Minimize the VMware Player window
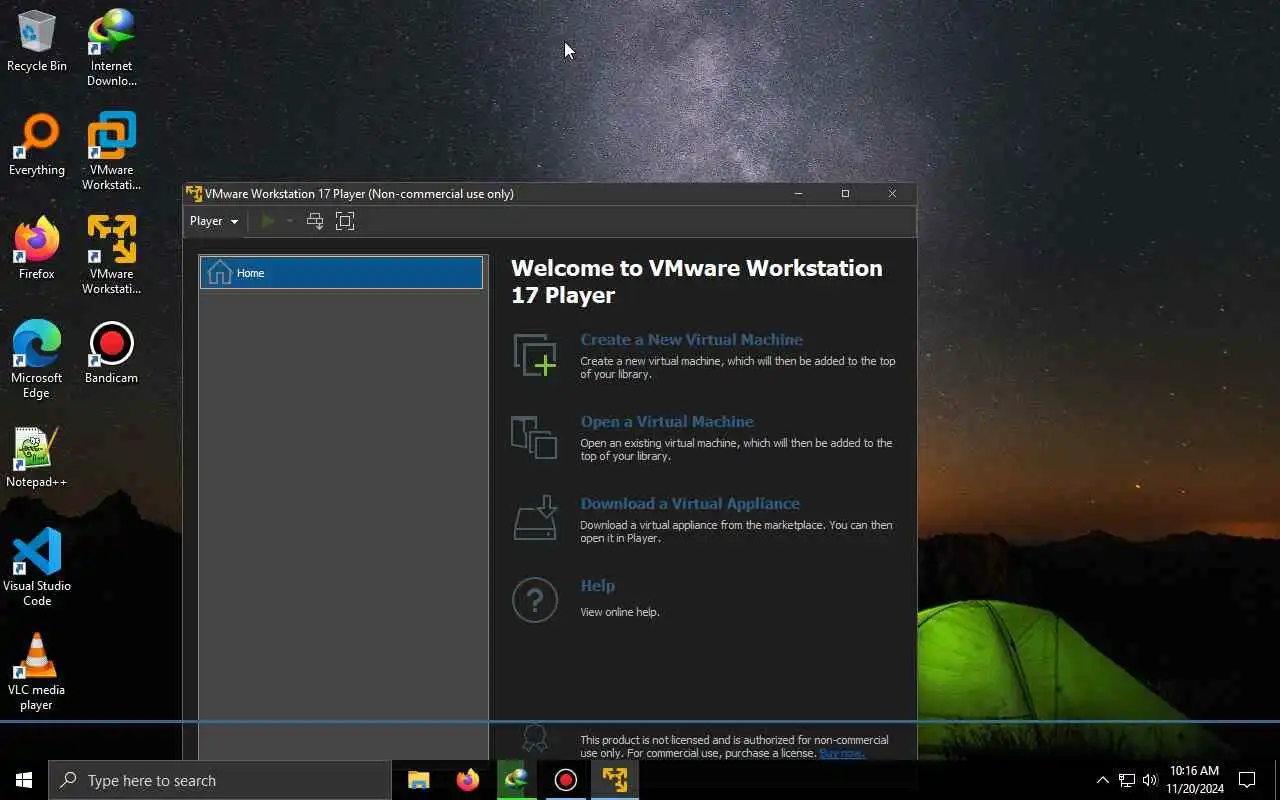Viewport: 1280px width, 800px height. [x=799, y=194]
